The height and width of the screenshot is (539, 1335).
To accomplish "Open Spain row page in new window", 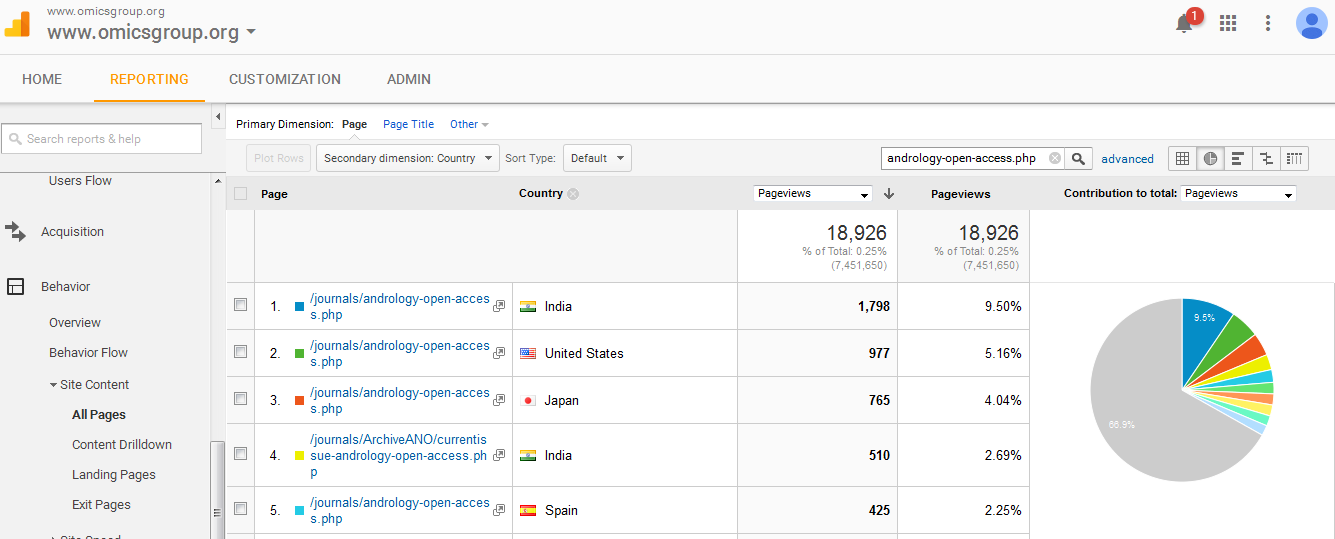I will tap(499, 511).
